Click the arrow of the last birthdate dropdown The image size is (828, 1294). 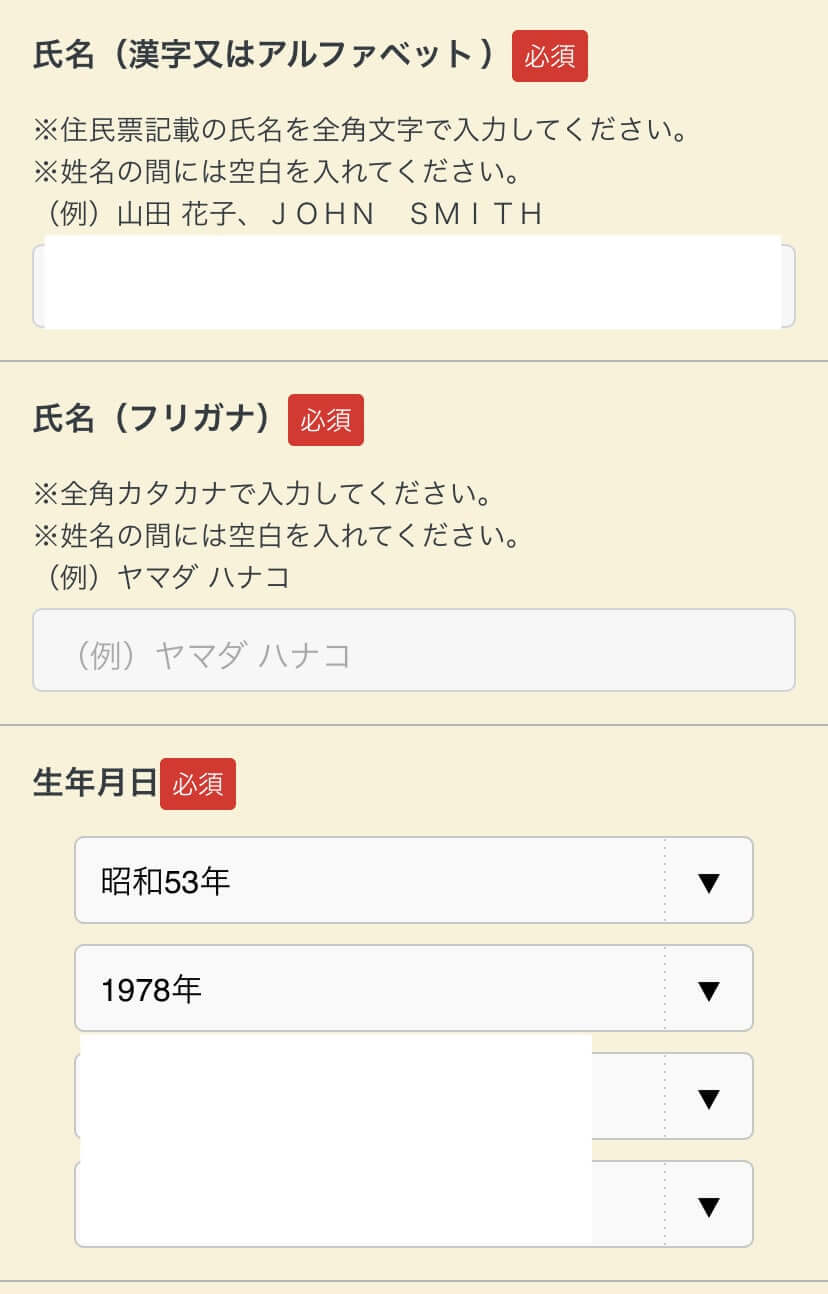point(708,1205)
